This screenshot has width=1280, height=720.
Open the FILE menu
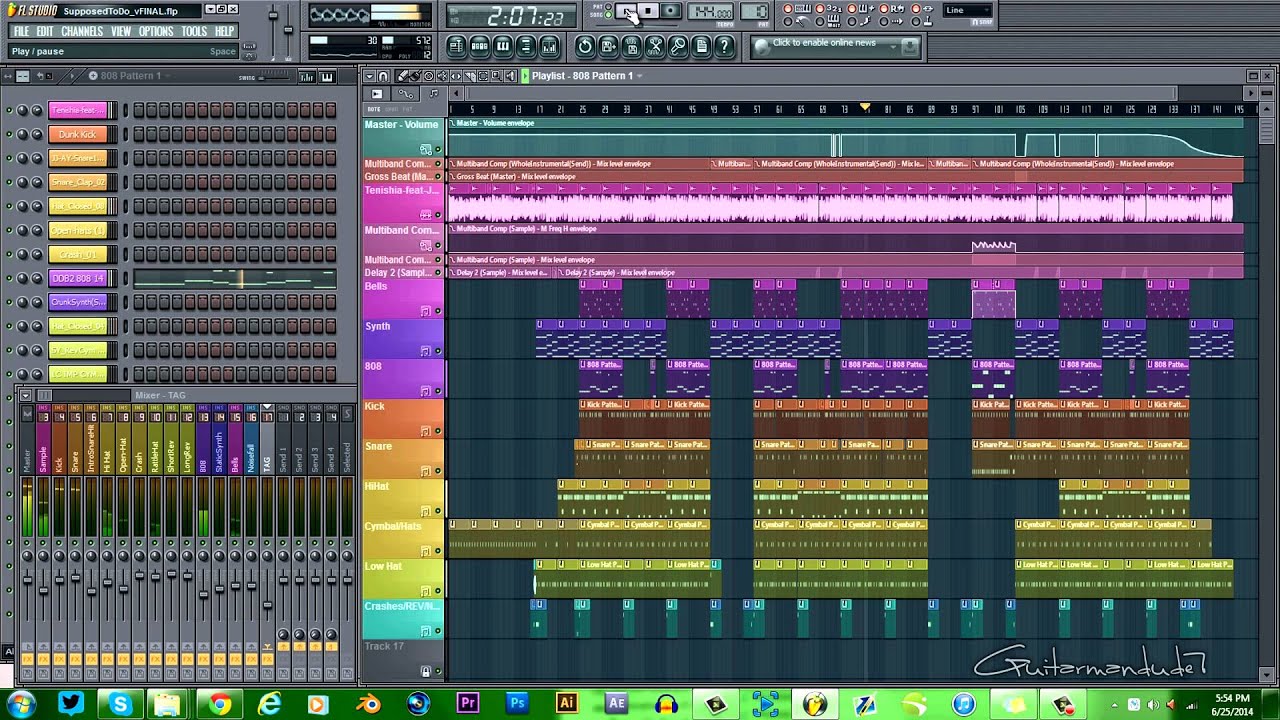[x=21, y=31]
